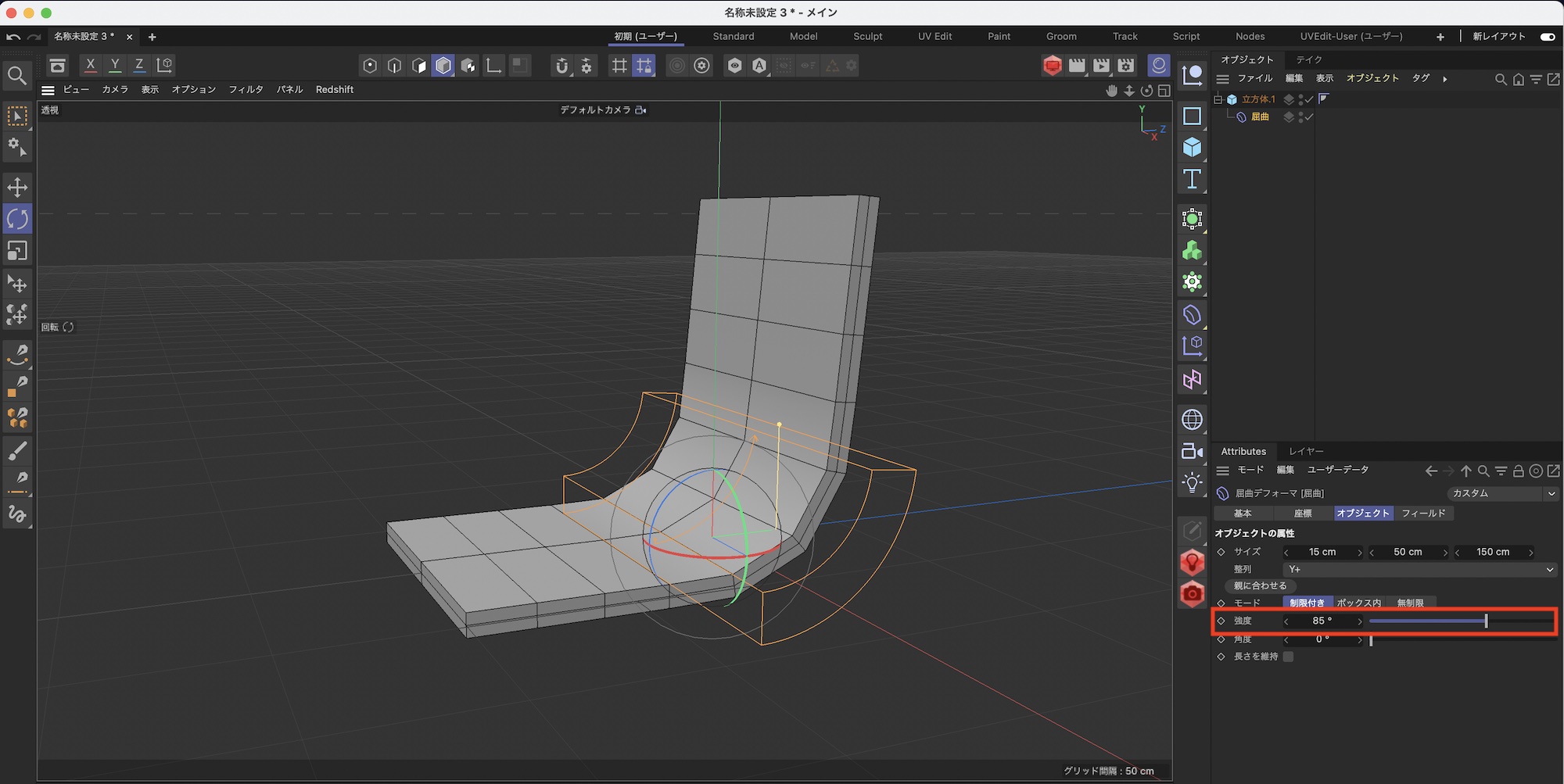1564x784 pixels.
Task: Click the Light object icon
Action: tap(1192, 482)
